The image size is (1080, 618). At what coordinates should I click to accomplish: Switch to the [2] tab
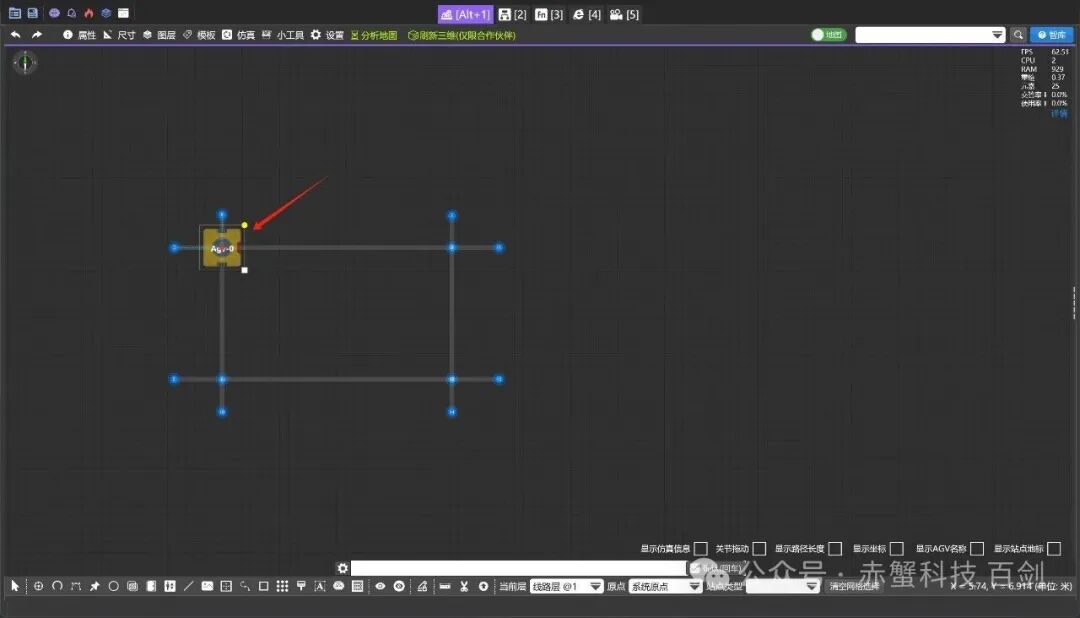[x=512, y=14]
